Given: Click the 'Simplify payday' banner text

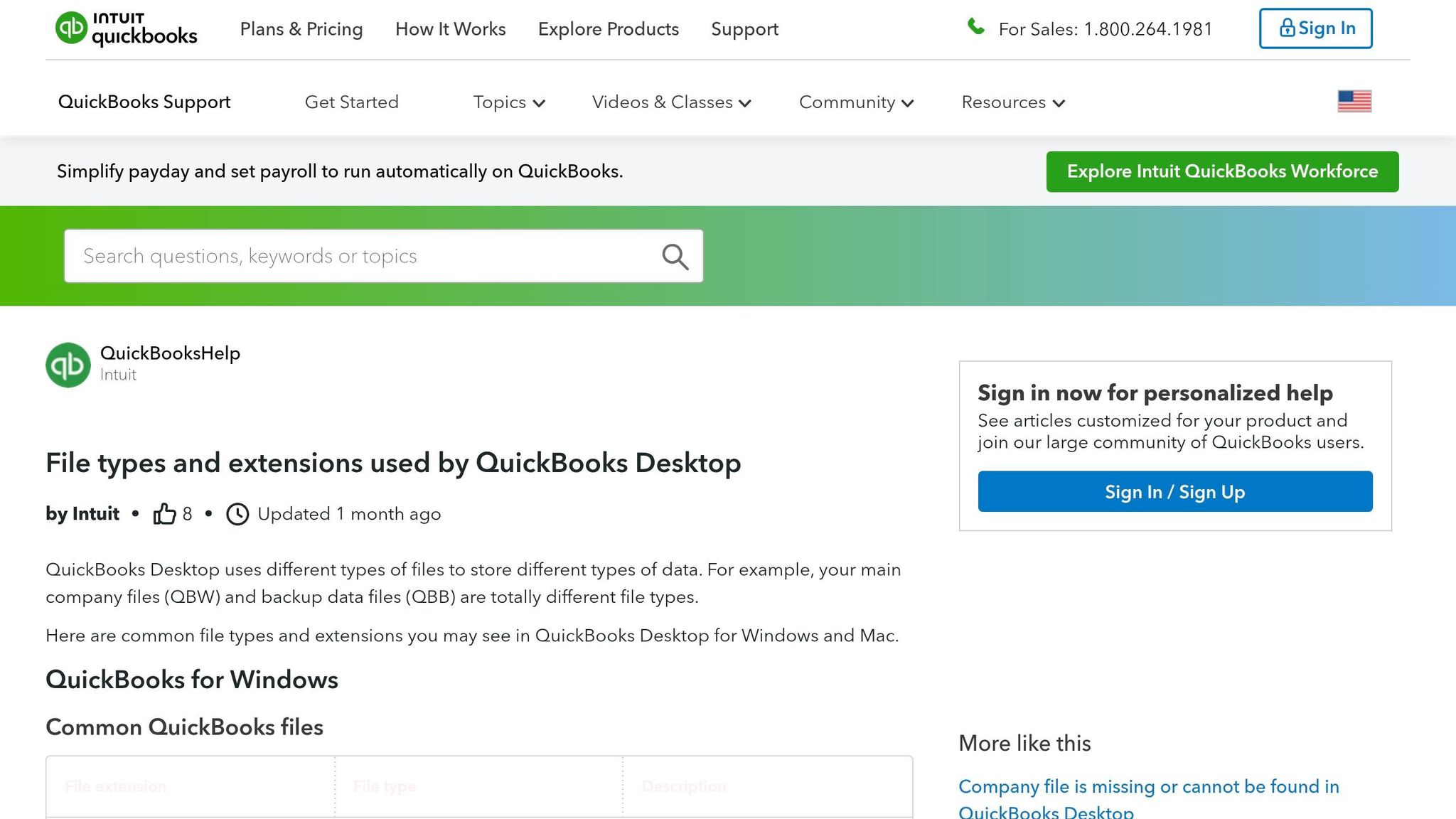Looking at the screenshot, I should coord(340,171).
